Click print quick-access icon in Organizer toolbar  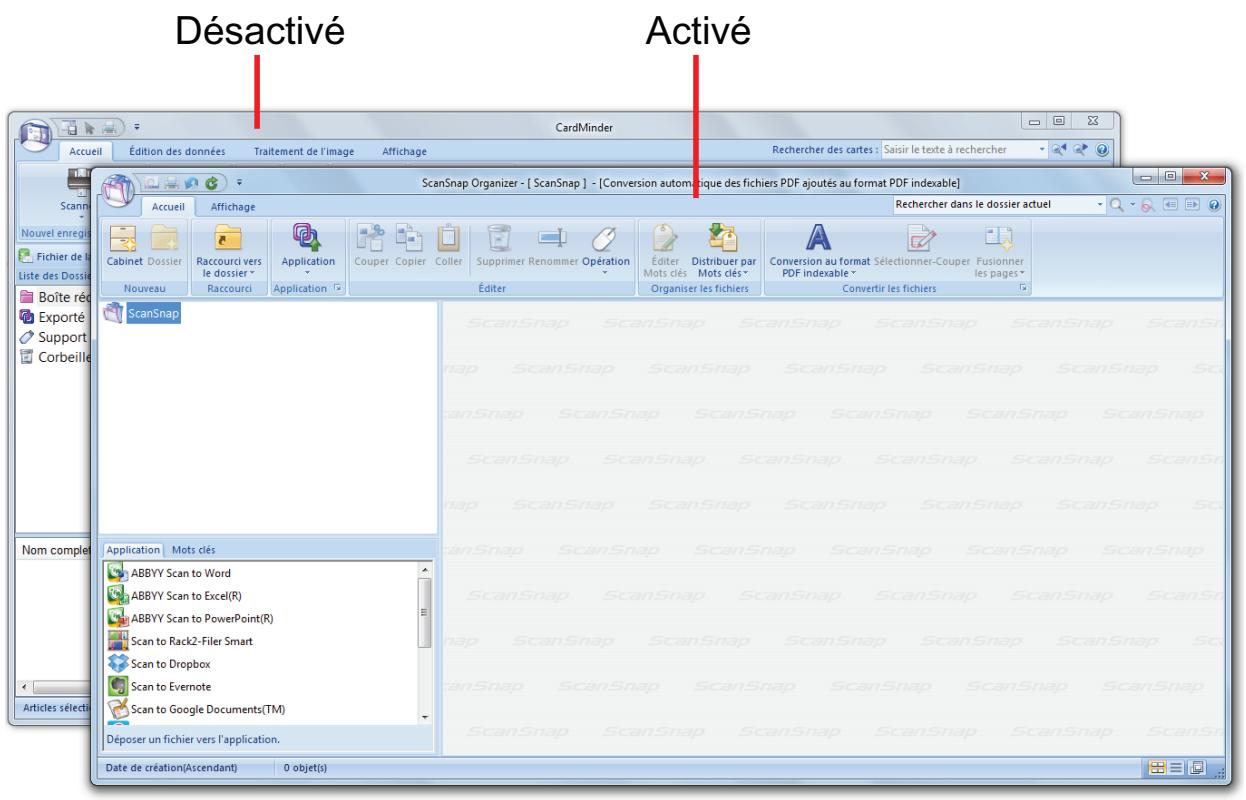click(x=173, y=184)
